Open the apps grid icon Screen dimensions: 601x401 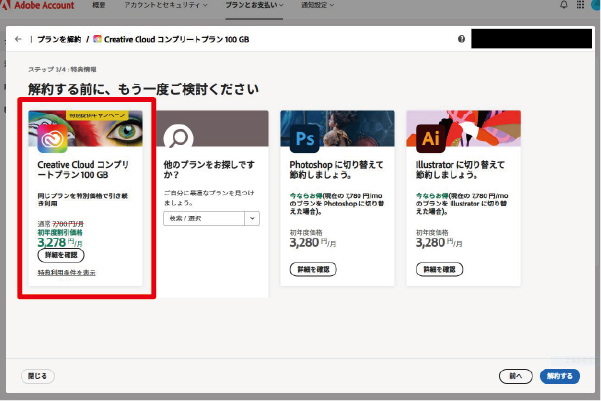580,5
